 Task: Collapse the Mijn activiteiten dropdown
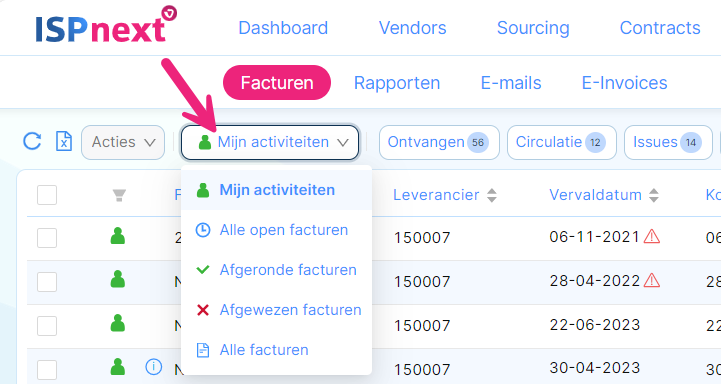pos(270,143)
